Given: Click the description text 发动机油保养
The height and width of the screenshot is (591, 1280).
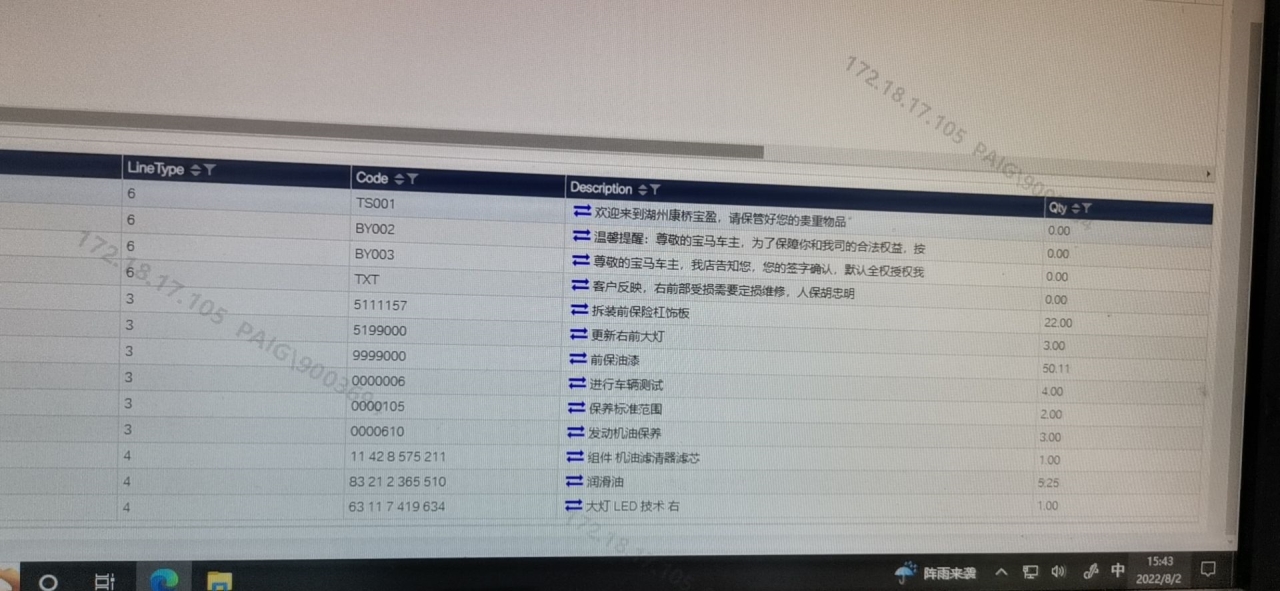Looking at the screenshot, I should [x=625, y=433].
